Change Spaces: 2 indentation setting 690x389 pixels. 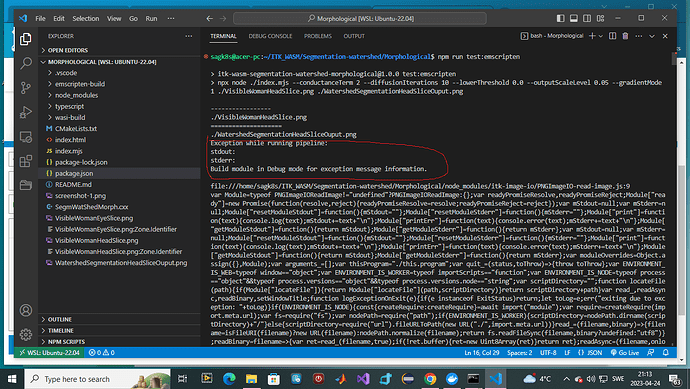519,352
